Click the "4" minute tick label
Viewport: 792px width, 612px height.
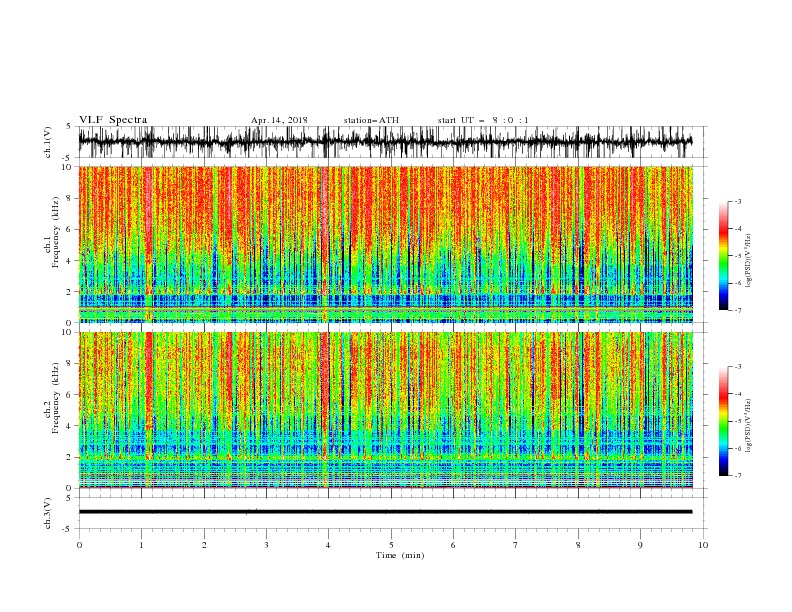[329, 545]
